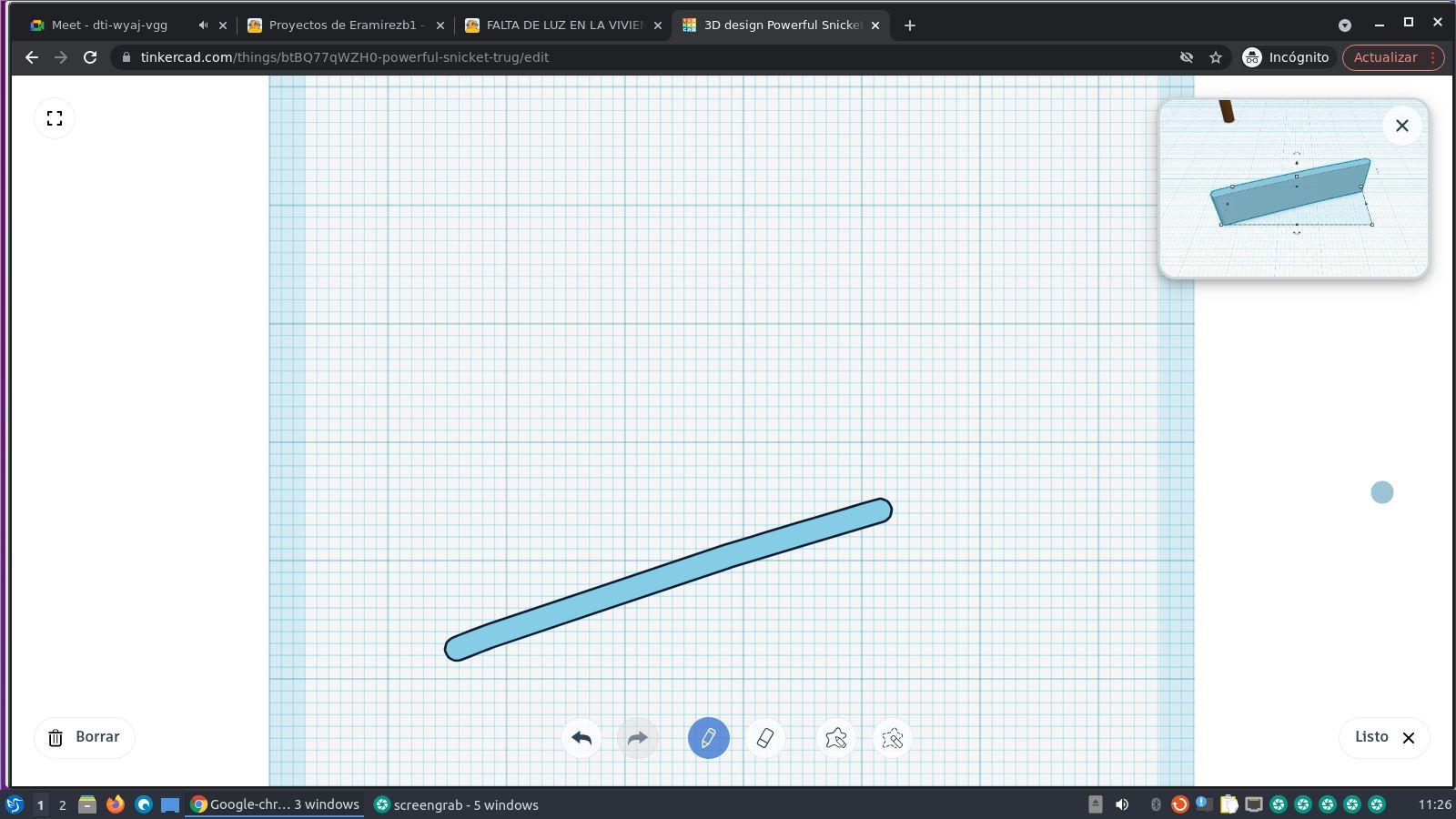Image resolution: width=1456 pixels, height=819 pixels.
Task: Click the taskbar clock showing 11:26
Action: [1434, 804]
